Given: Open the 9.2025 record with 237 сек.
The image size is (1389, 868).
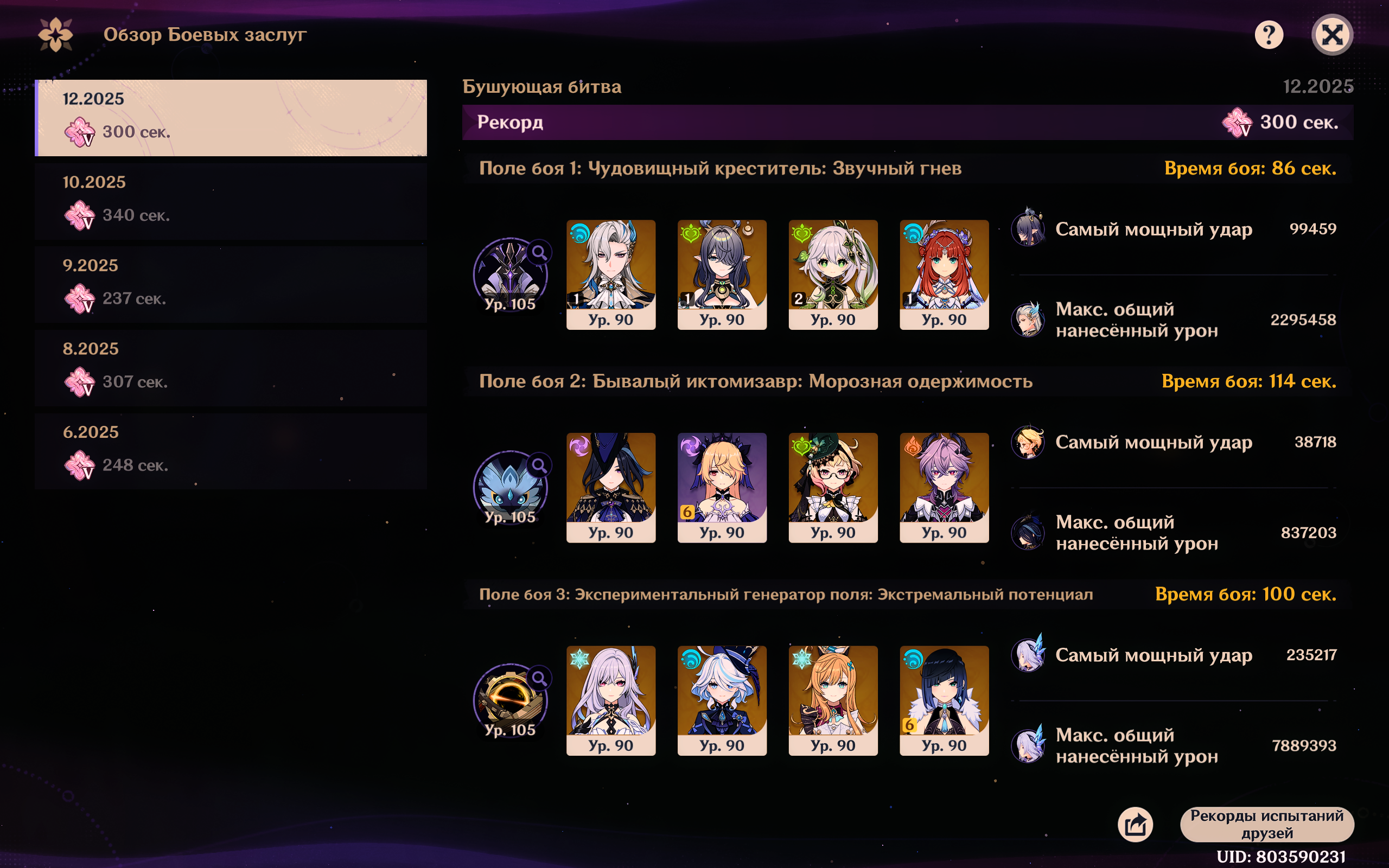Looking at the screenshot, I should tap(231, 285).
